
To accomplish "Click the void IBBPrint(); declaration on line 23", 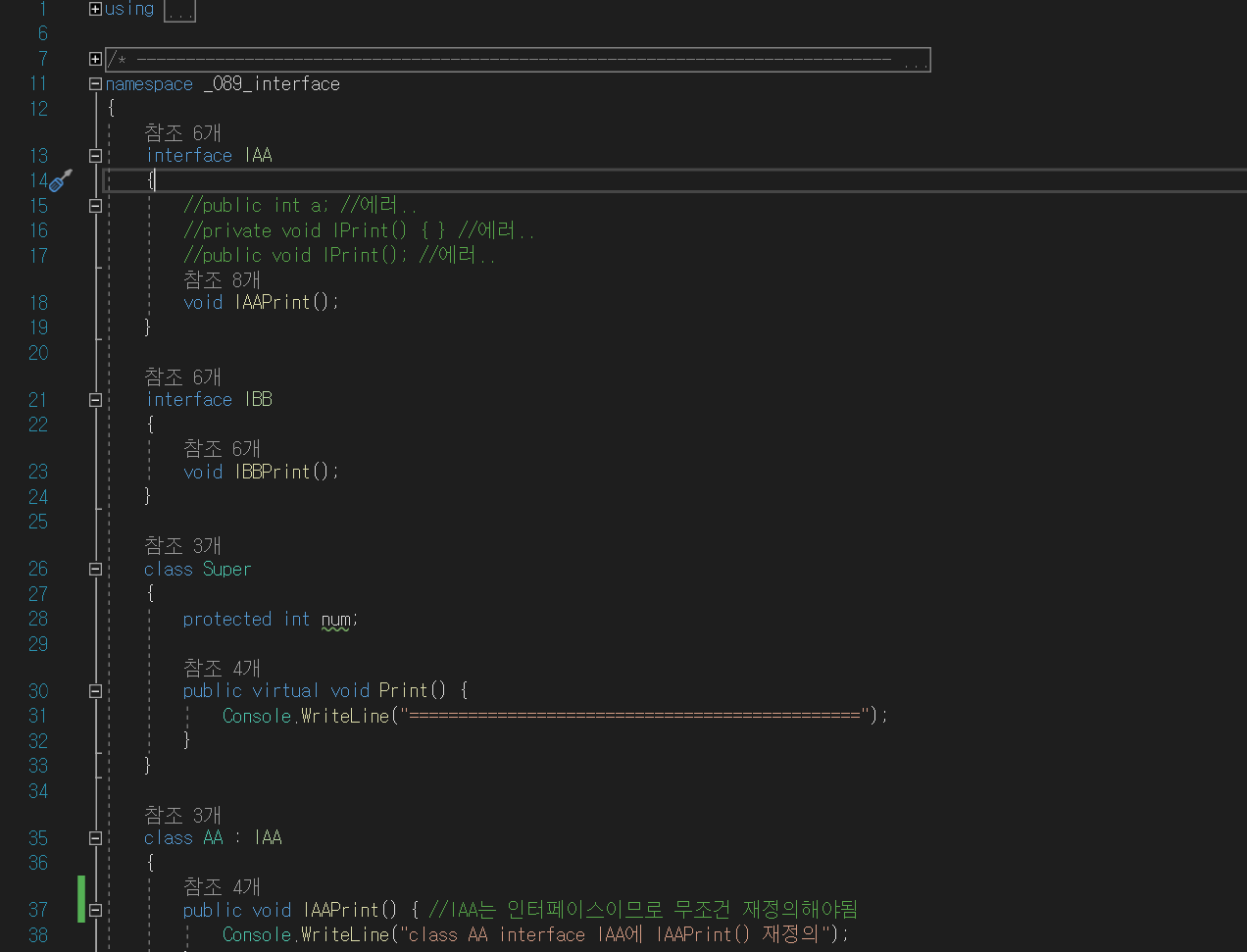I will click(261, 472).
